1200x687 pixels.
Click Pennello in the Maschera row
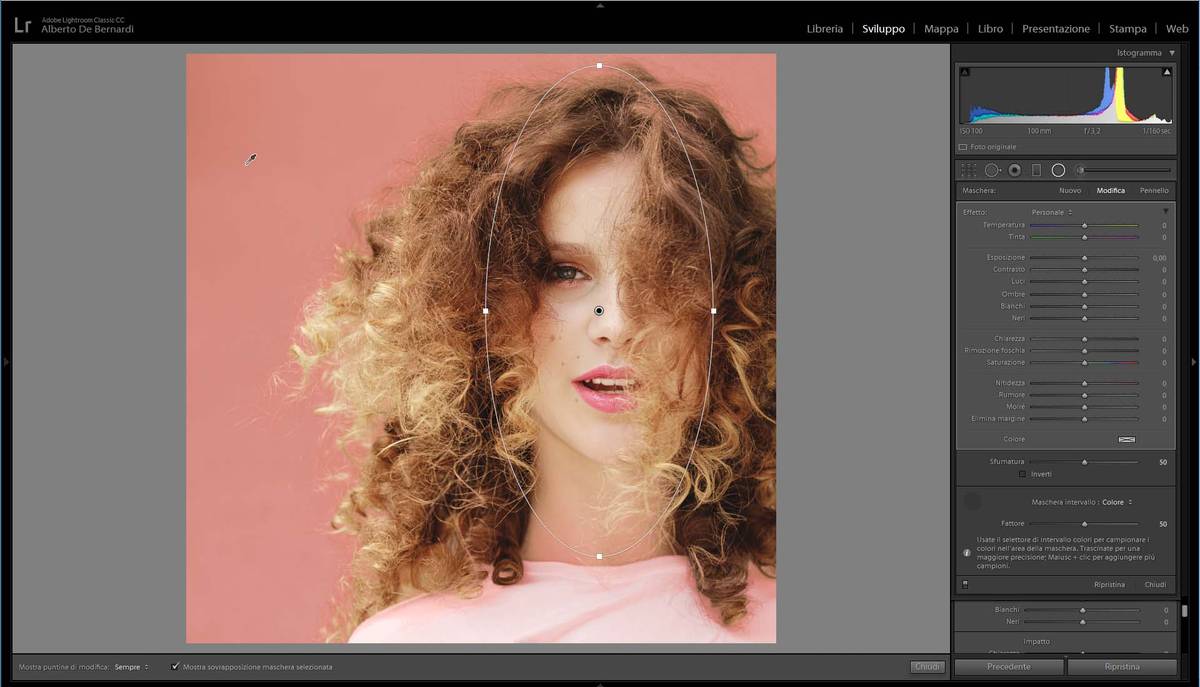click(1153, 190)
